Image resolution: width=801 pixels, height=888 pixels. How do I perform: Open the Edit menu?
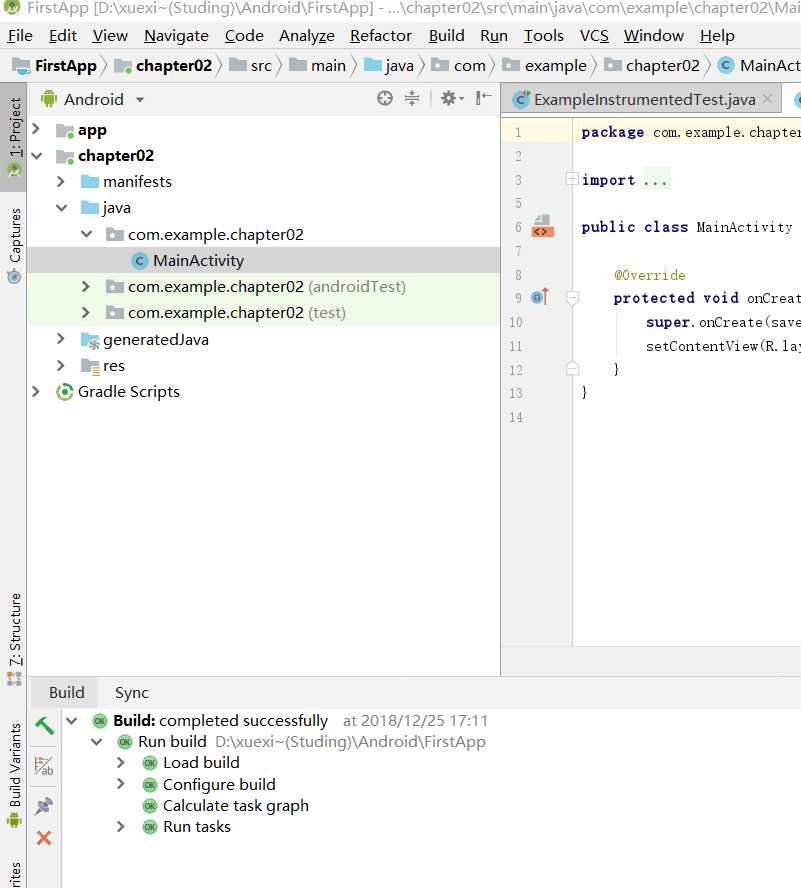point(63,36)
